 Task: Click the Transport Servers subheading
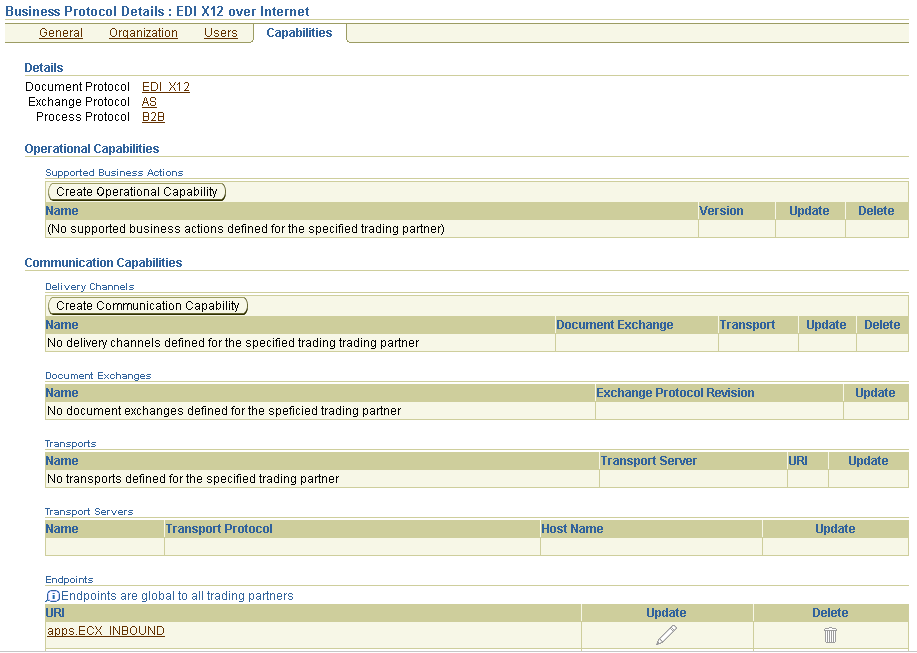tap(89, 512)
